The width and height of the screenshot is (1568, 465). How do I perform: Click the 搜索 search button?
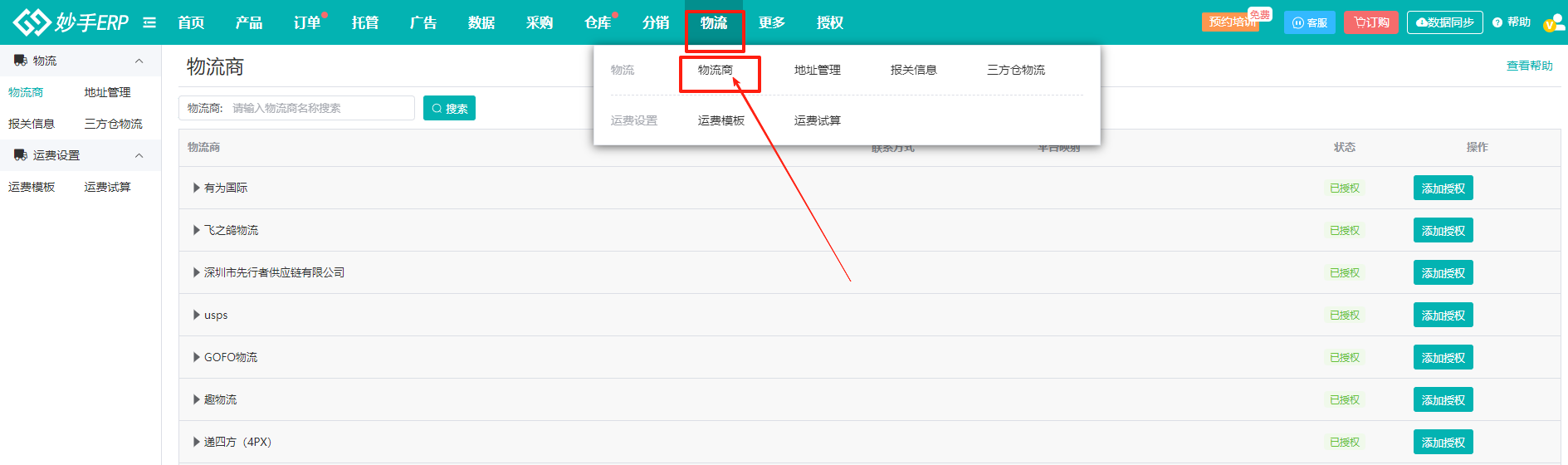click(x=449, y=108)
